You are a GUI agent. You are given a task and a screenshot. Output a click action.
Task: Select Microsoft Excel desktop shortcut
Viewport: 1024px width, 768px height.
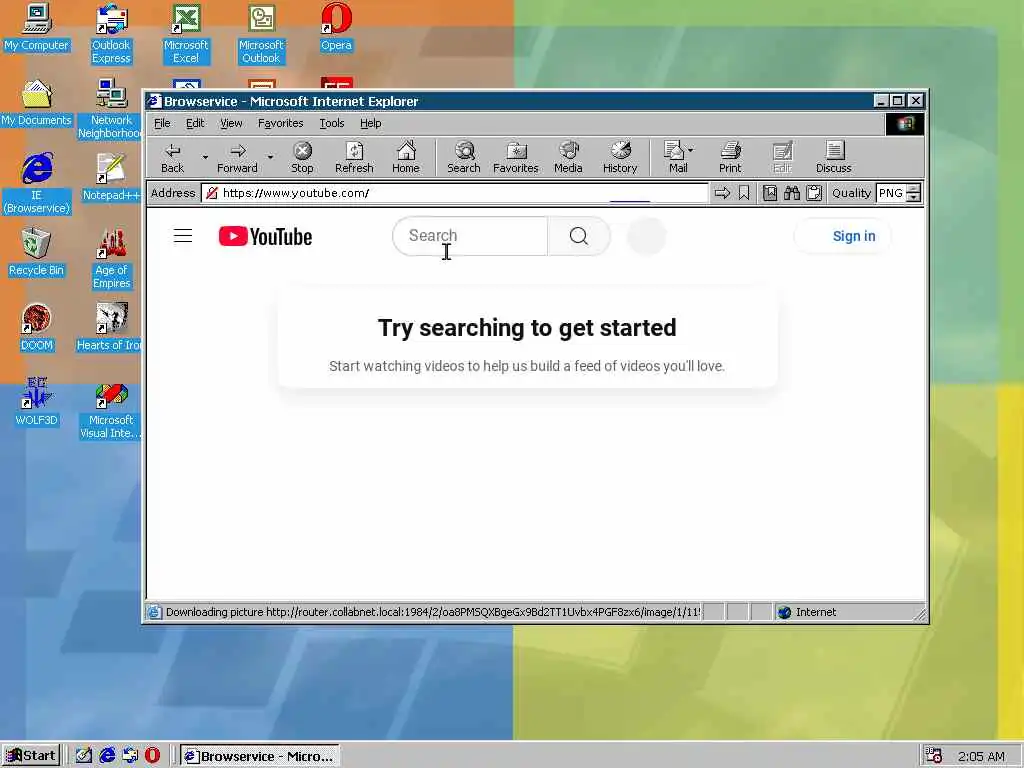coord(186,34)
